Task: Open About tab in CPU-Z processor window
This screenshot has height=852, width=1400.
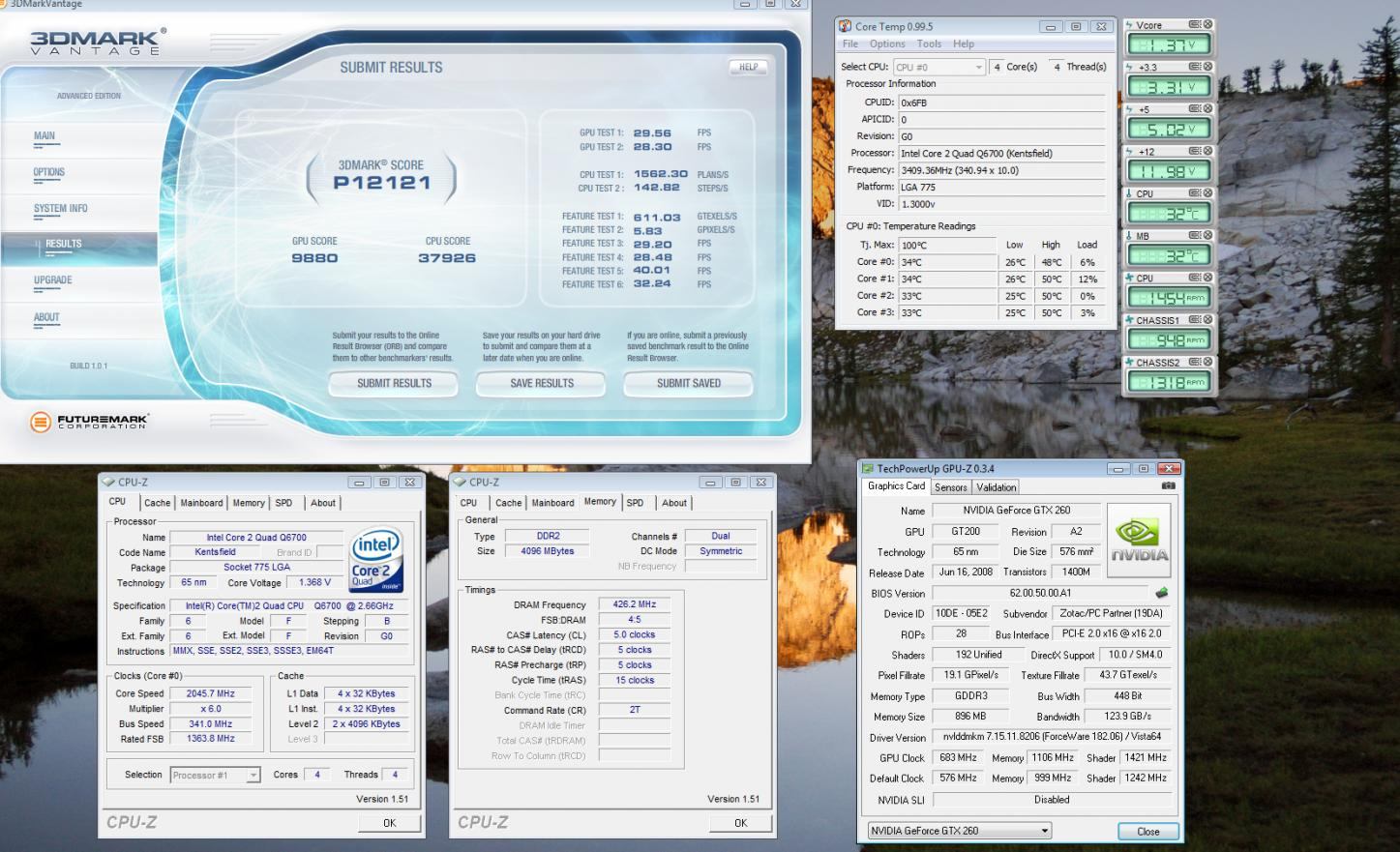Action: 323,503
